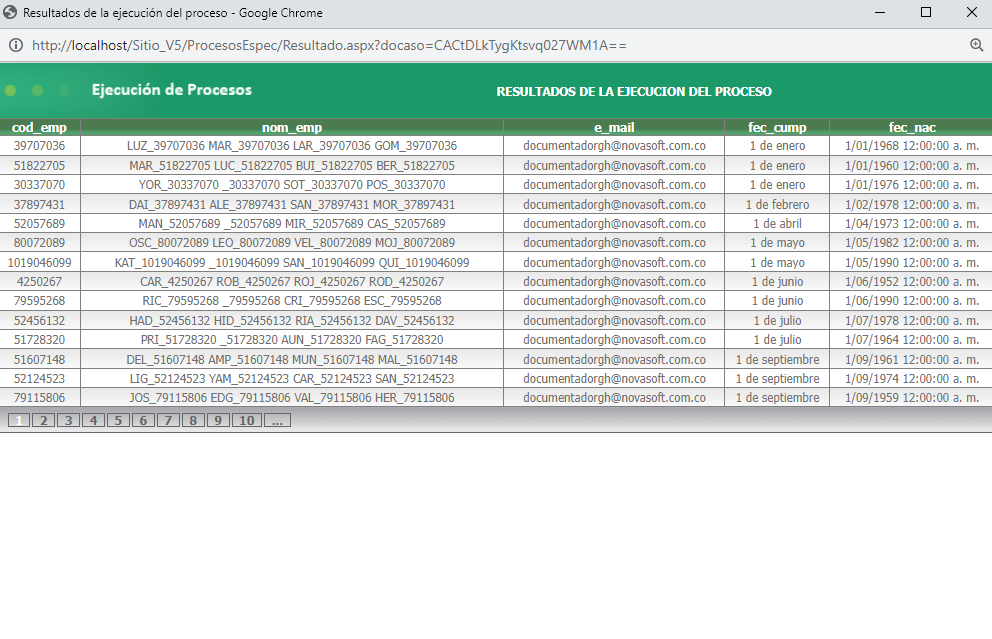Select employee code 79595268
This screenshot has width=992, height=639.
coord(39,301)
